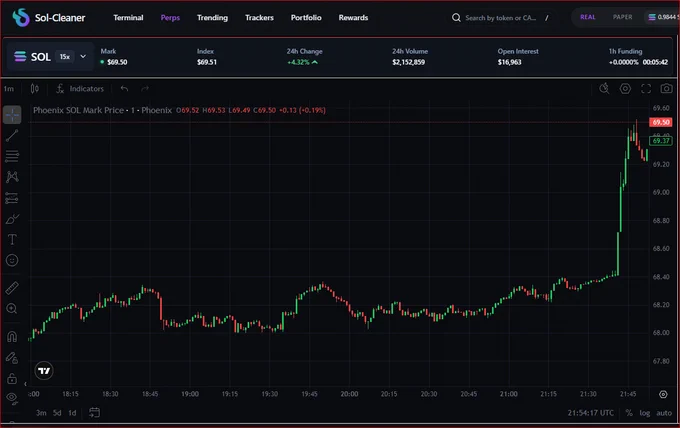Open the quick search chart icon
The height and width of the screenshot is (428, 680).
(604, 89)
